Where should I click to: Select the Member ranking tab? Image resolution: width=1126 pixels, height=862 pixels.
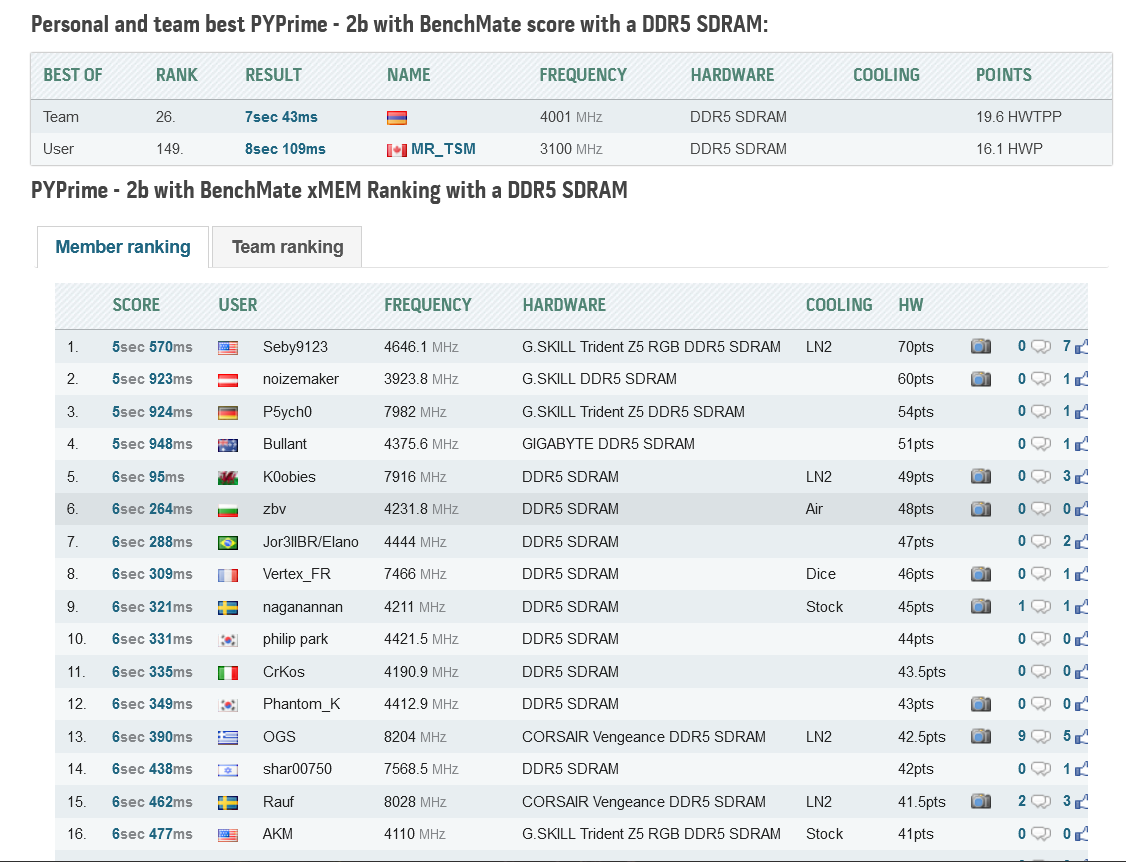coord(123,247)
